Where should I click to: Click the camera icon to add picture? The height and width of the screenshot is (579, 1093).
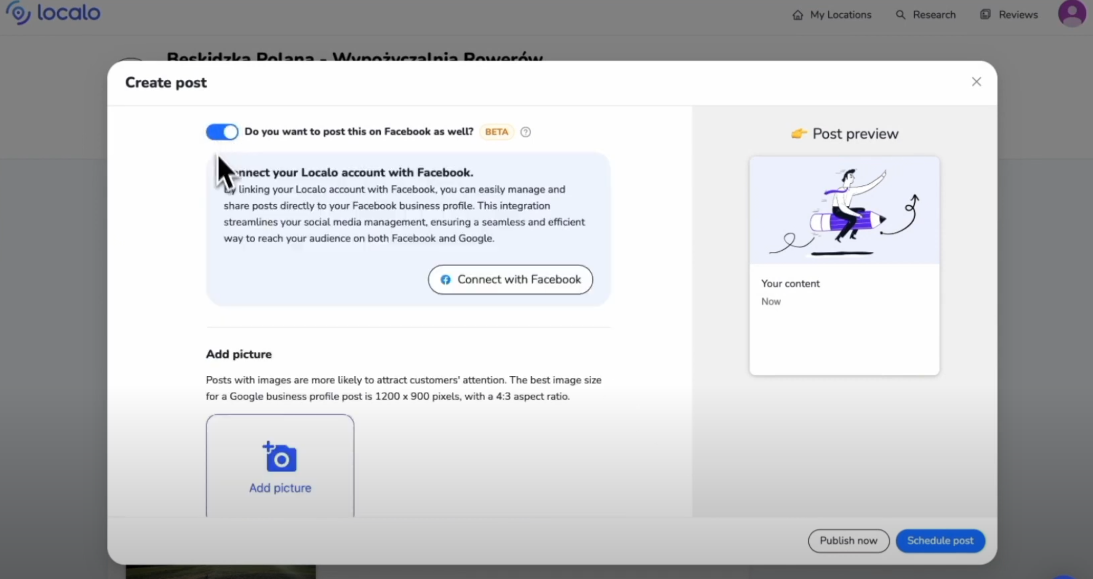280,457
